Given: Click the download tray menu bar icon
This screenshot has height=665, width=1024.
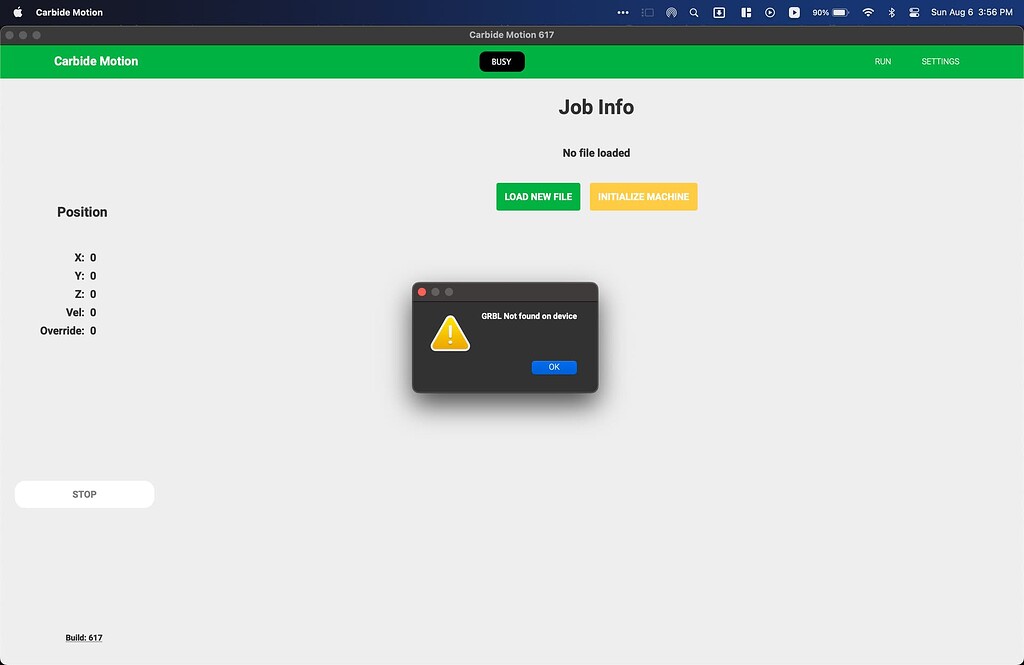Looking at the screenshot, I should 719,12.
